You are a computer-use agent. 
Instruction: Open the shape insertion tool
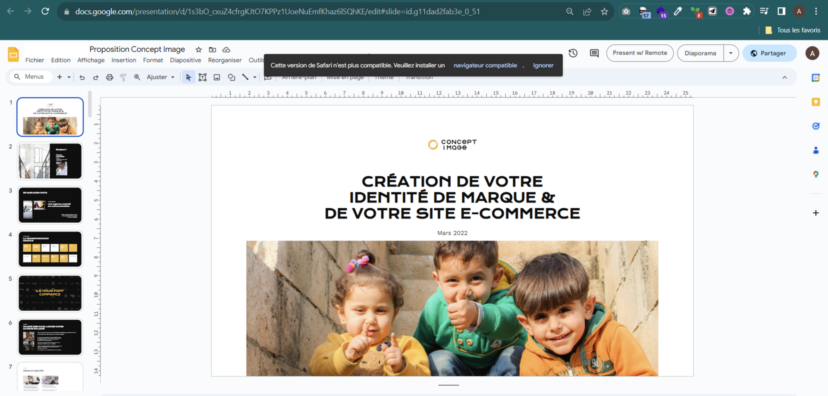pyautogui.click(x=231, y=77)
